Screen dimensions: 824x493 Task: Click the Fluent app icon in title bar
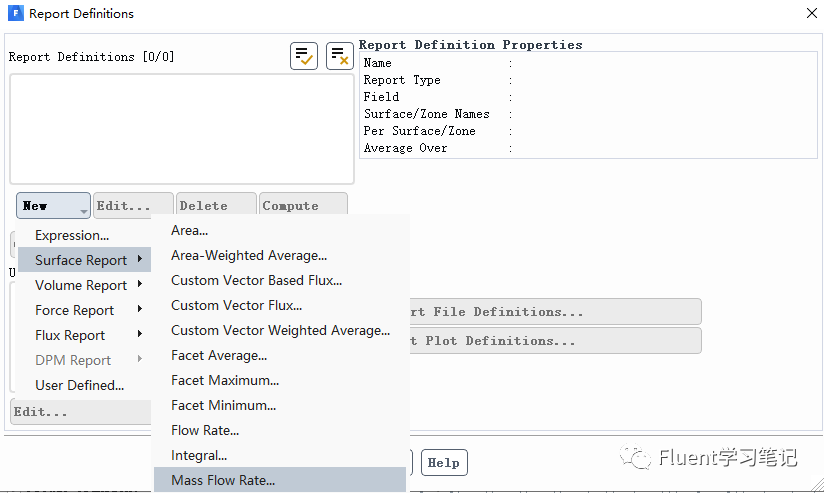15,14
